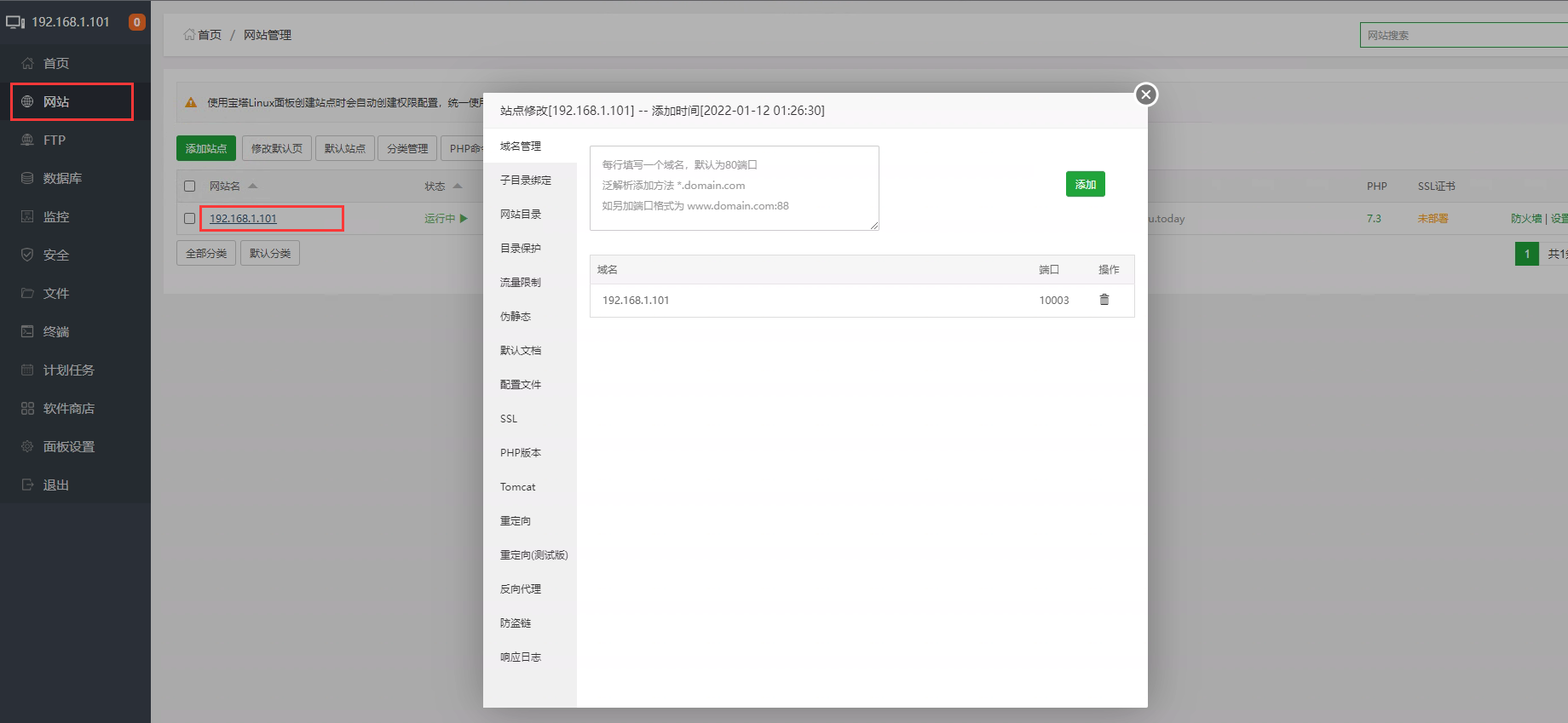Check the box for site 192.168.1.101
This screenshot has height=723, width=1568.
pos(190,219)
